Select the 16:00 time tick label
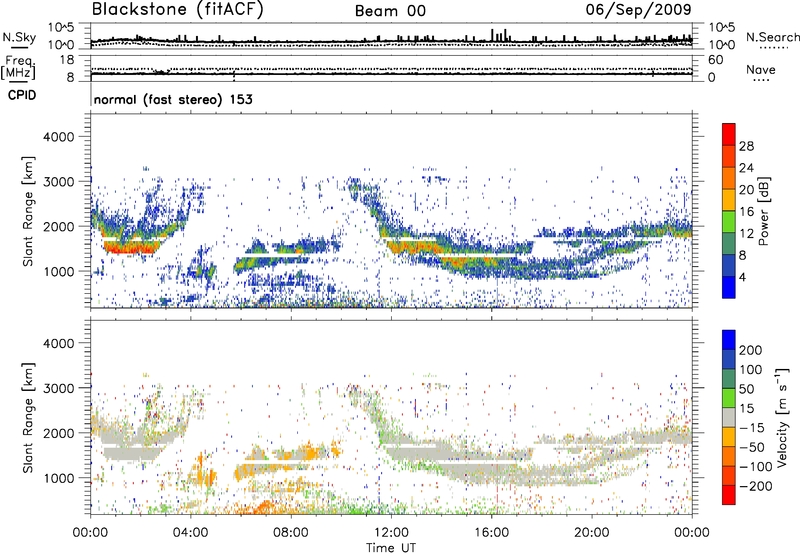This screenshot has height=554, width=800. click(491, 533)
